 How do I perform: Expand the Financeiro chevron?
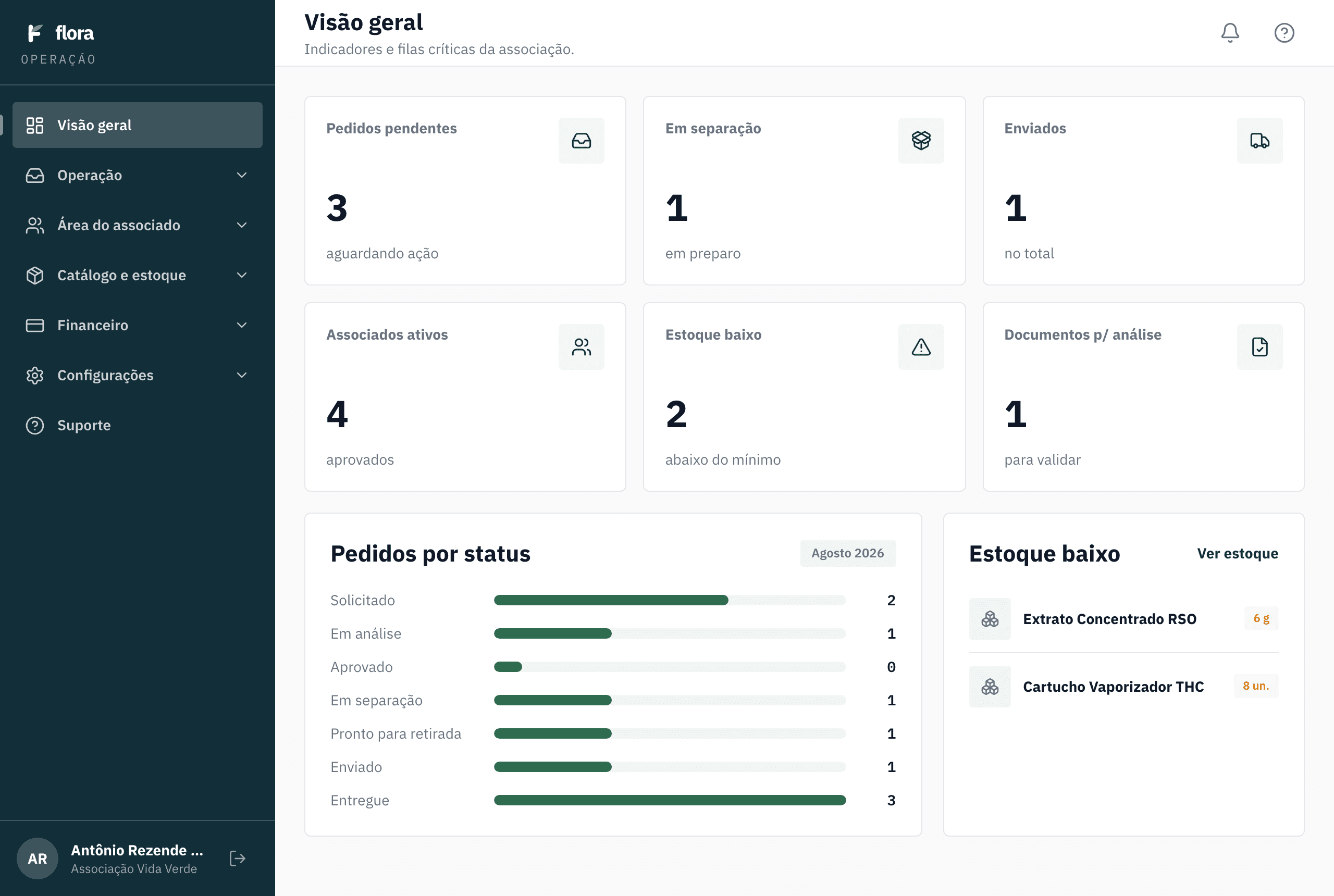click(x=242, y=325)
